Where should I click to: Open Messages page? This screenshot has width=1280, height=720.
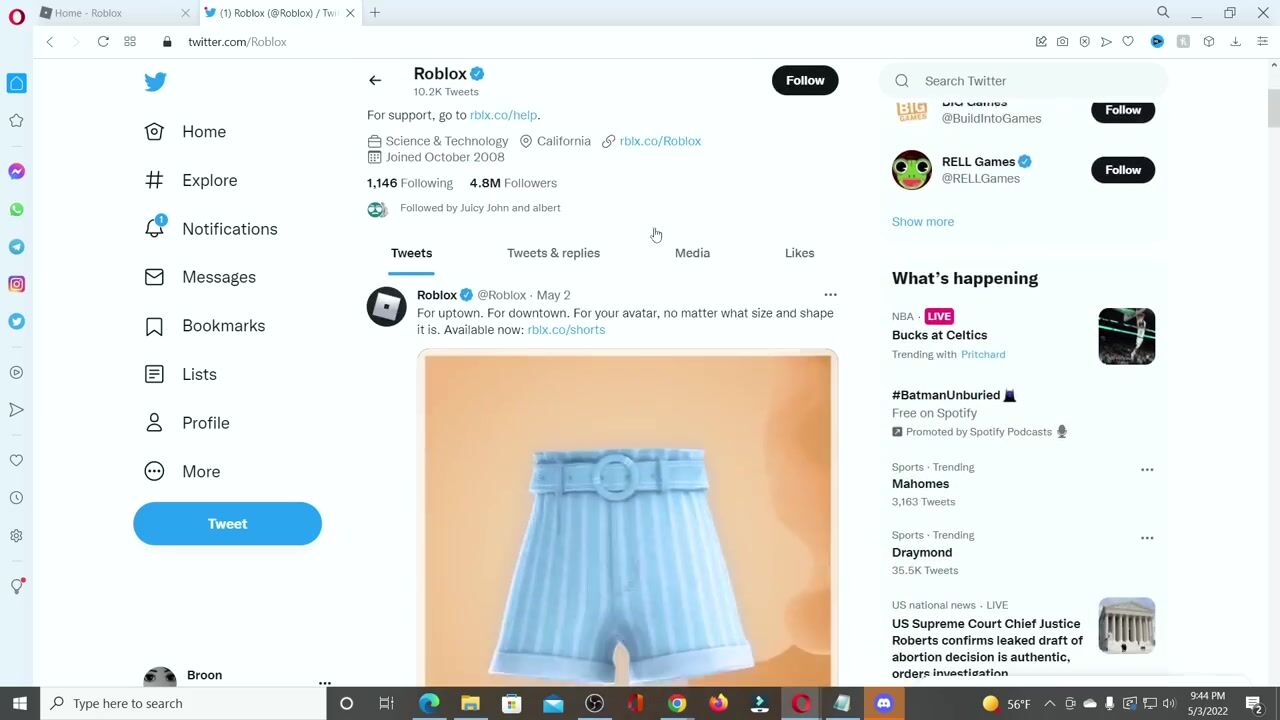click(x=200, y=277)
